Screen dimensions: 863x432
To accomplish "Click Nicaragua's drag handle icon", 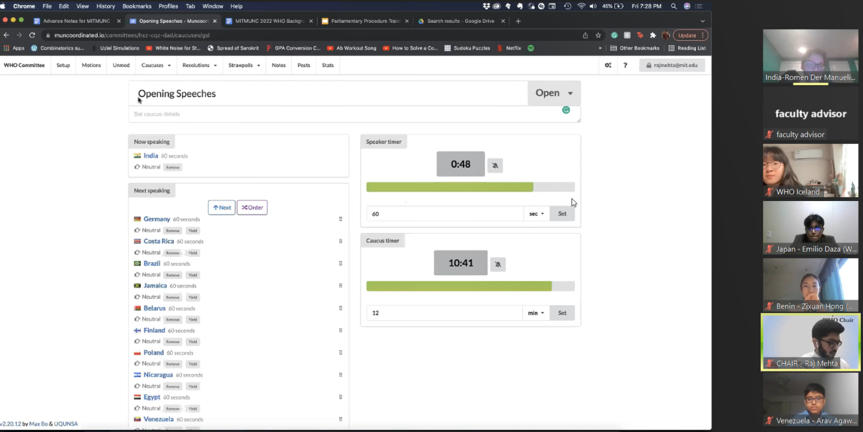I will 341,375.
